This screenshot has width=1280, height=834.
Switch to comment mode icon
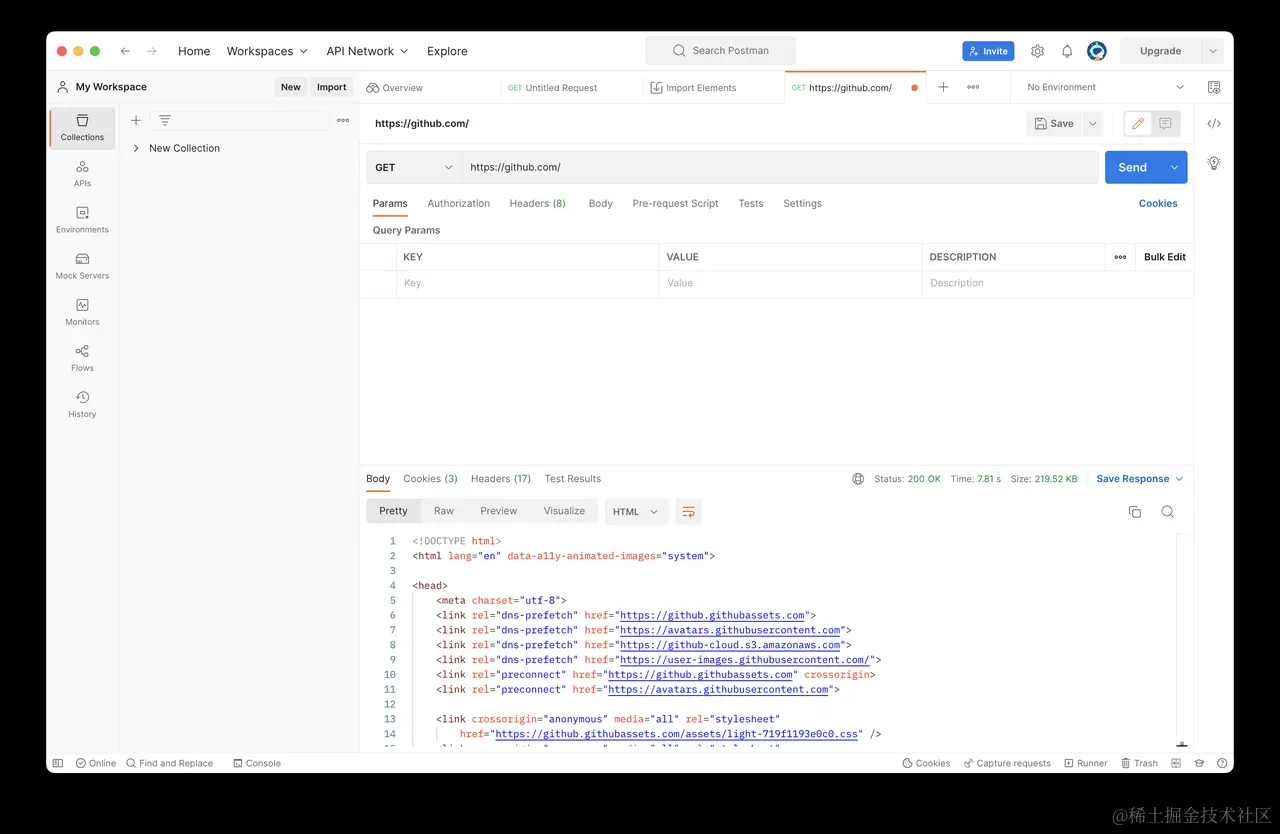pos(1165,124)
